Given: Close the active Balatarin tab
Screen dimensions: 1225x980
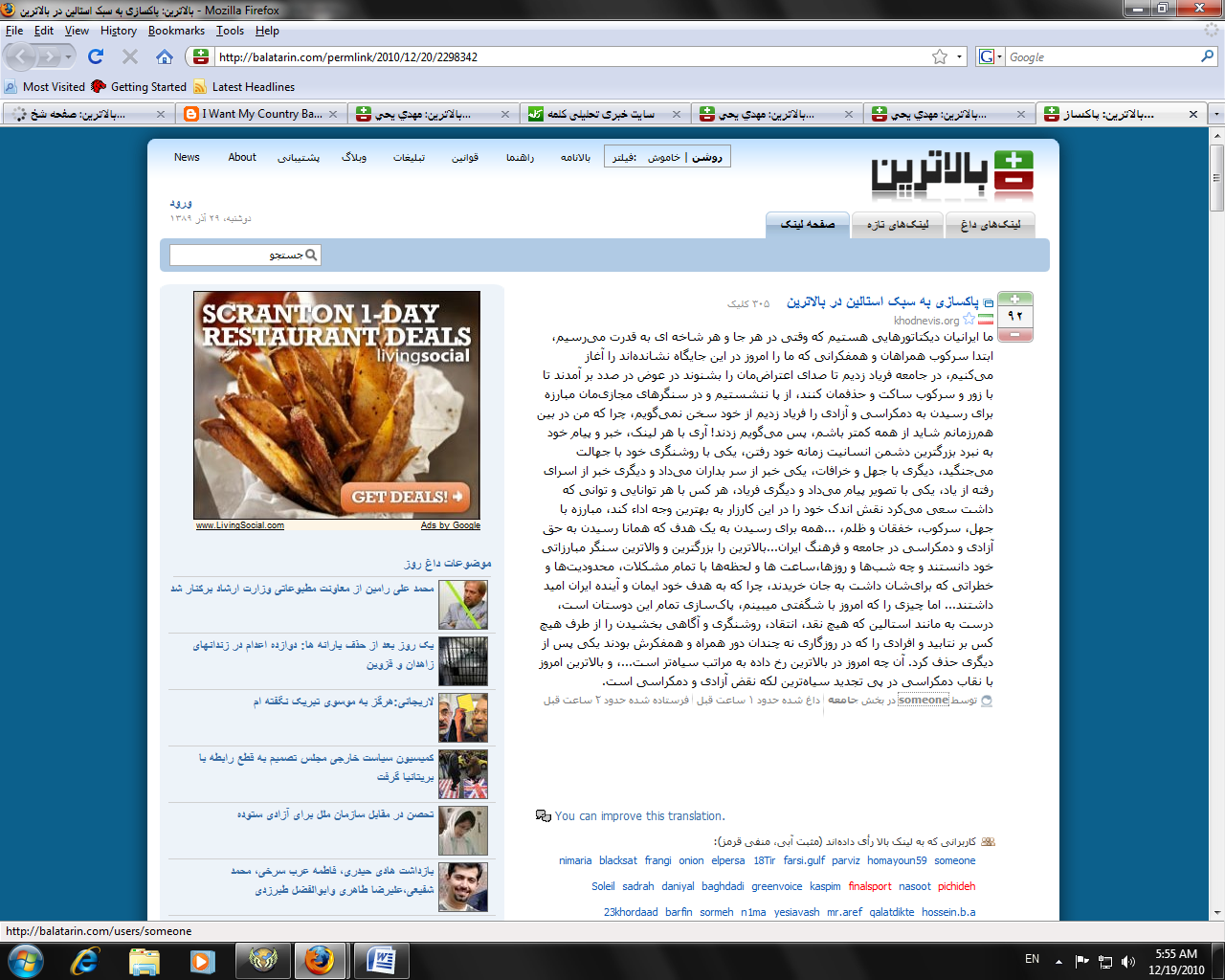Looking at the screenshot, I should pyautogui.click(x=1193, y=114).
